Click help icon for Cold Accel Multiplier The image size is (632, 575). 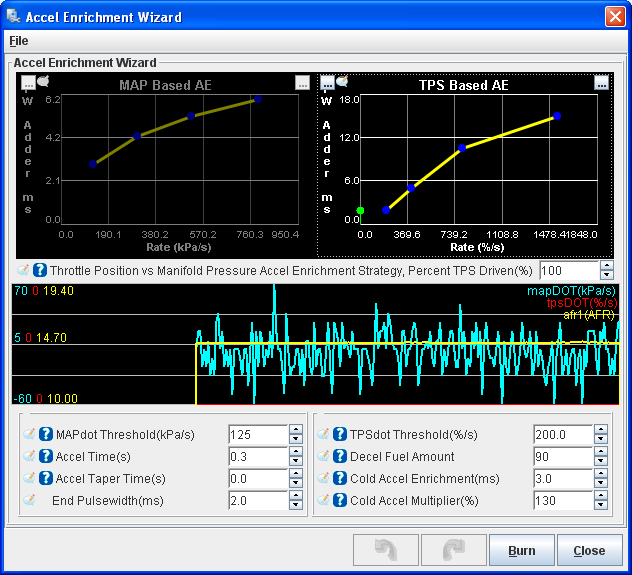339,500
